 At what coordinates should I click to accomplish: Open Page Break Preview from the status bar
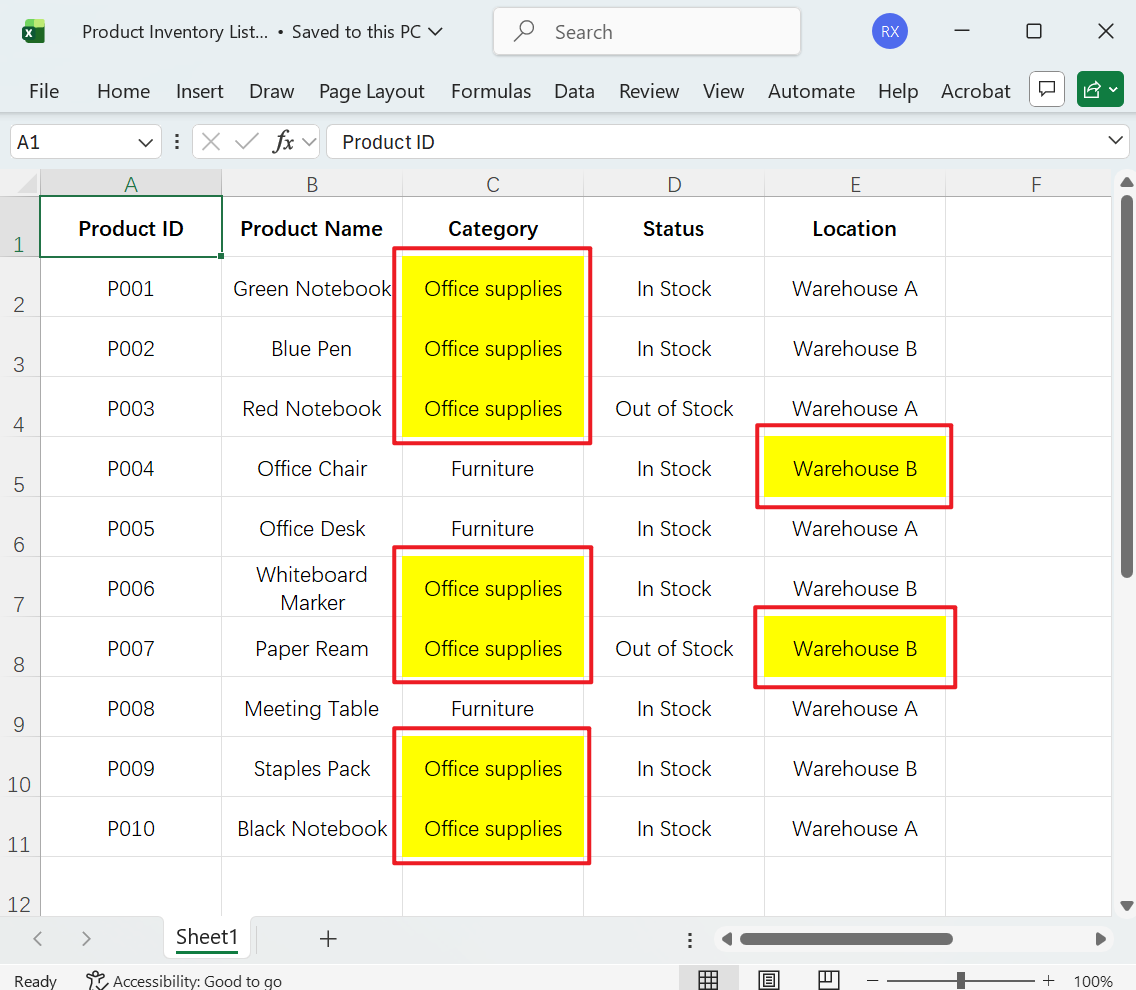coord(827,977)
